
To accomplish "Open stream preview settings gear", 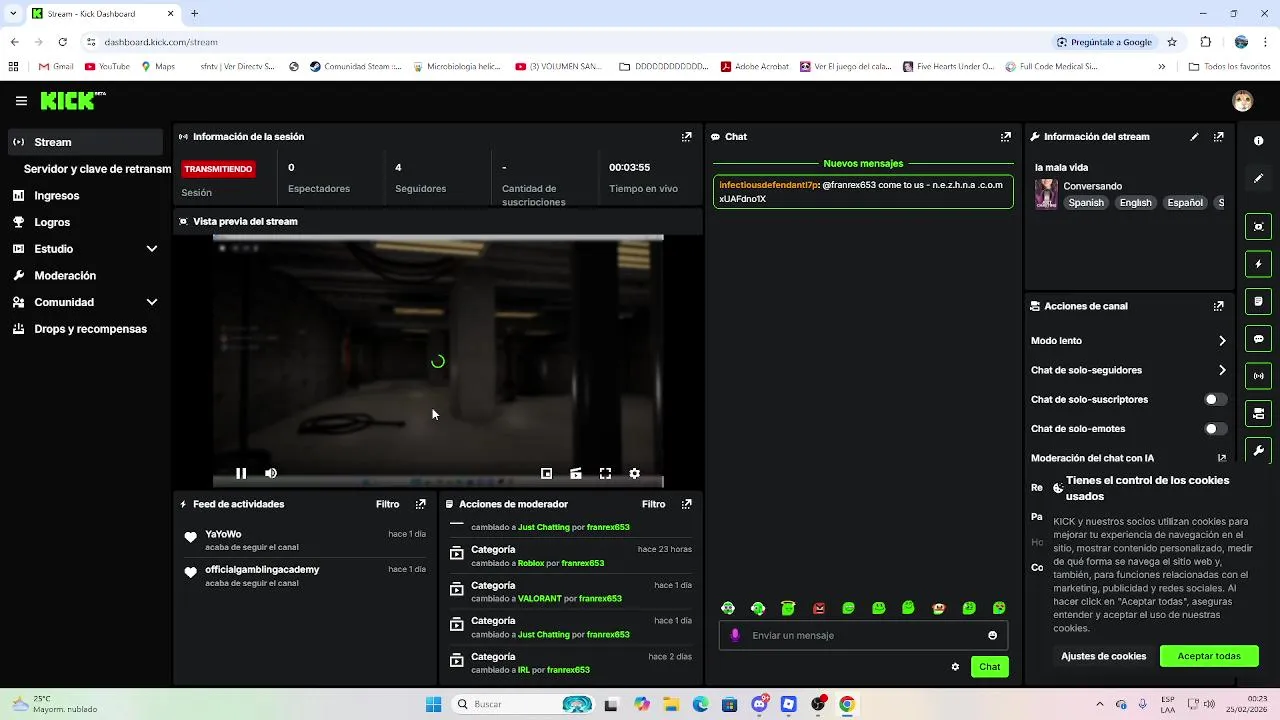I will point(634,473).
